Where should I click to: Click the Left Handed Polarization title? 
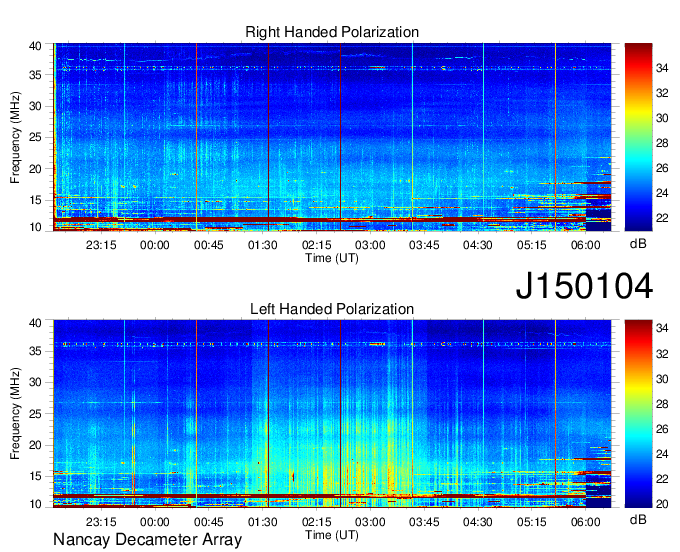[332, 309]
